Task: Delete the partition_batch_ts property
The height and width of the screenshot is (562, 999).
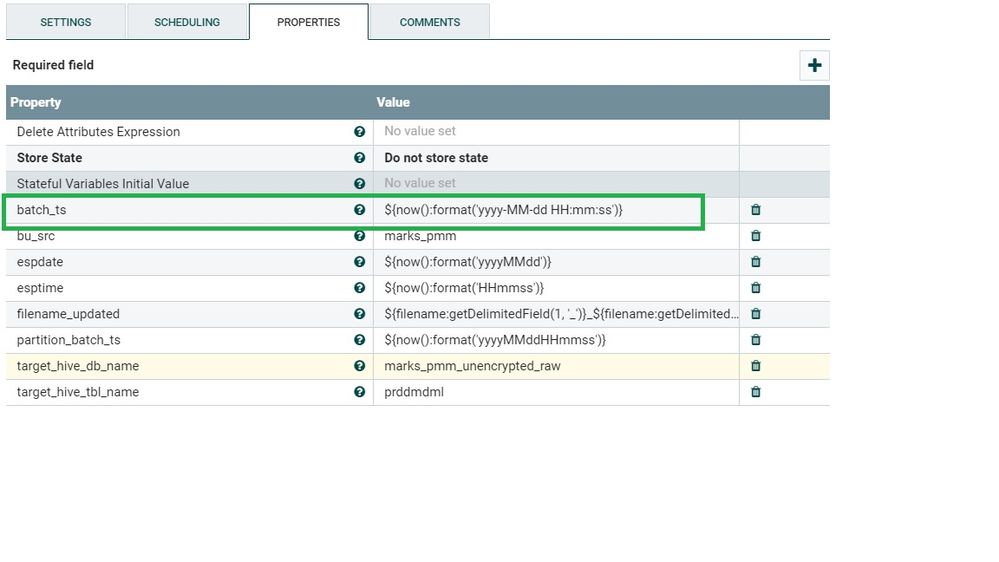Action: pos(756,340)
